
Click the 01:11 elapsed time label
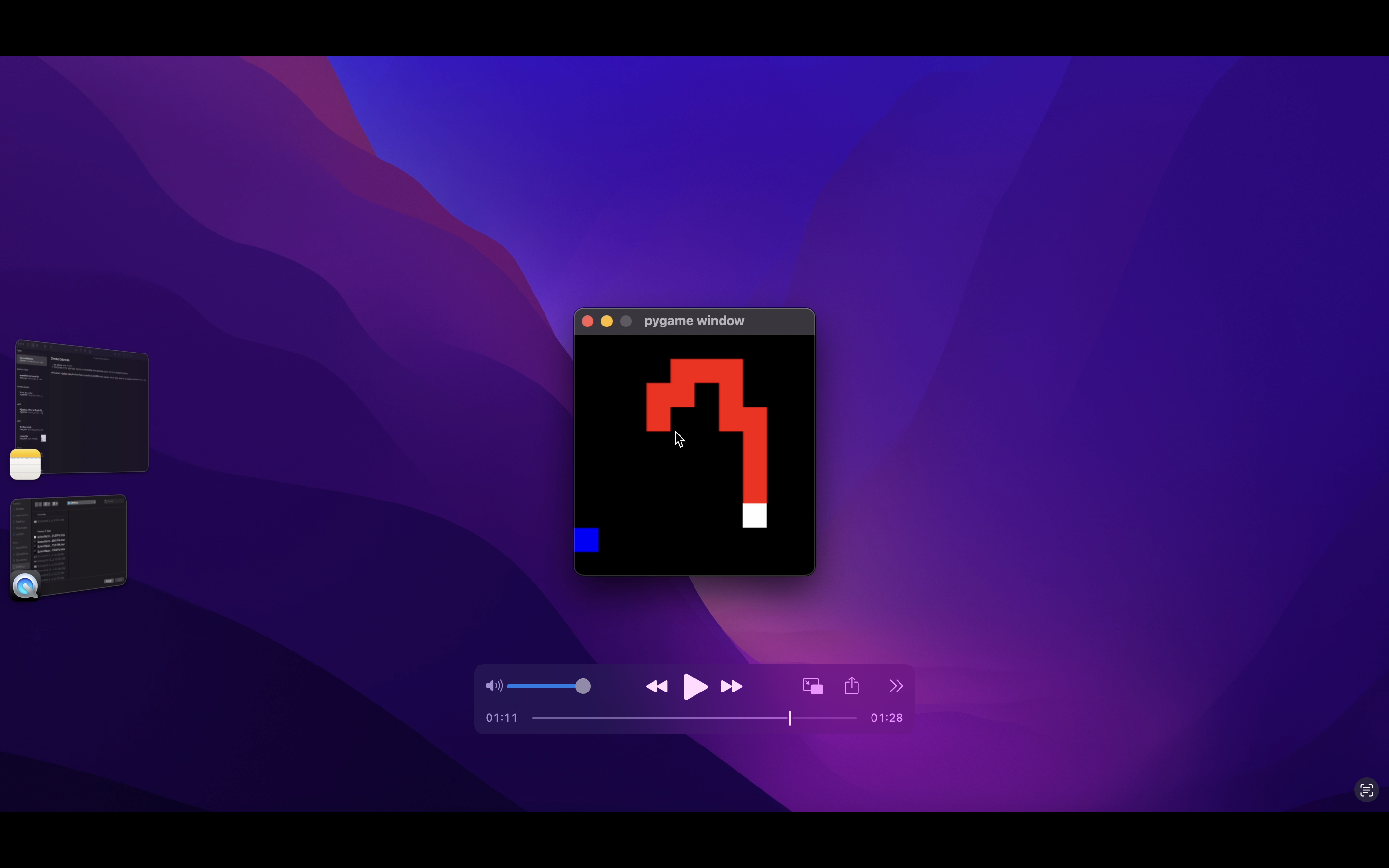pyautogui.click(x=502, y=718)
